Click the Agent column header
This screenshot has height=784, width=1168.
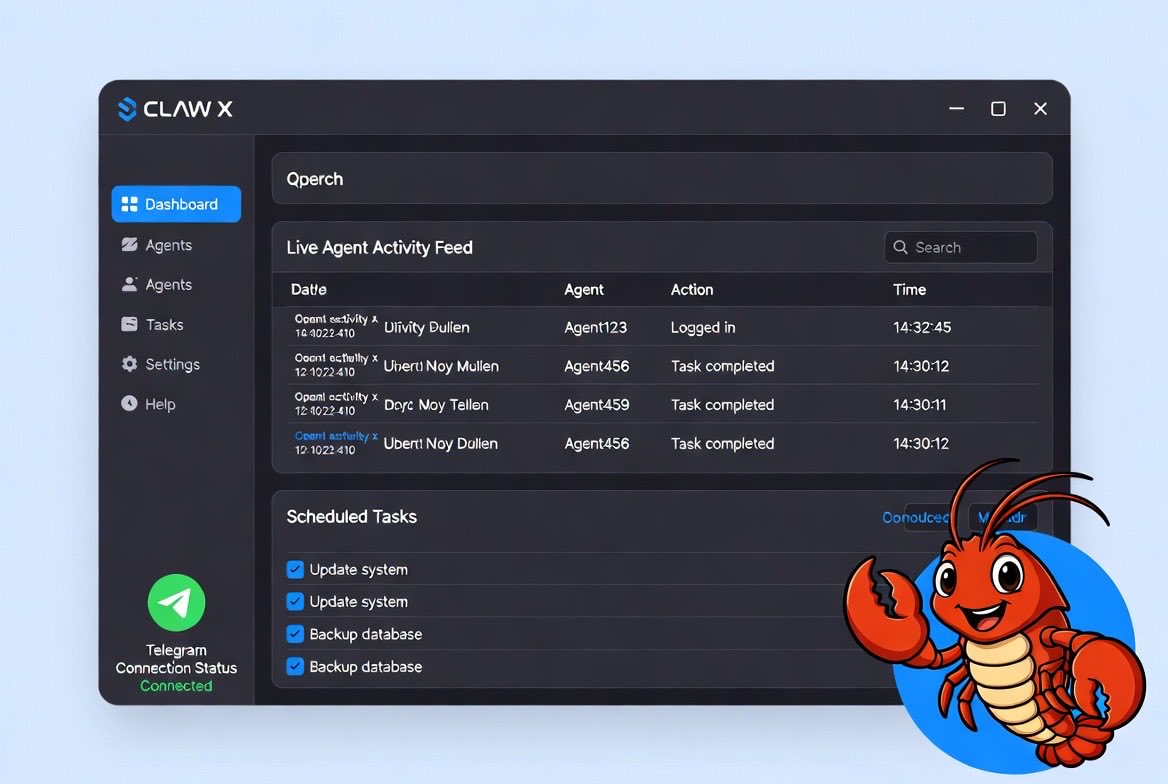coord(584,290)
